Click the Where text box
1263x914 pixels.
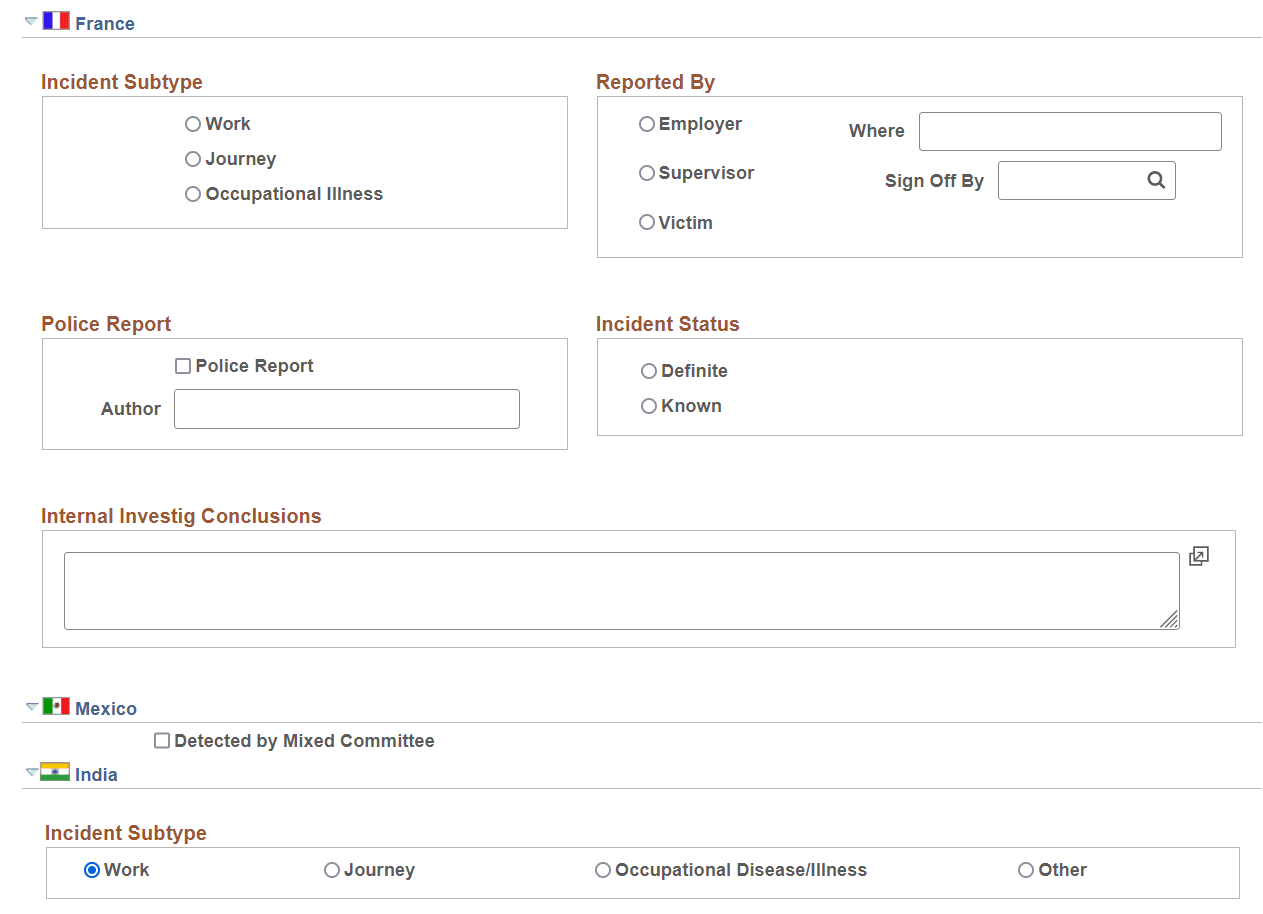tap(1069, 131)
